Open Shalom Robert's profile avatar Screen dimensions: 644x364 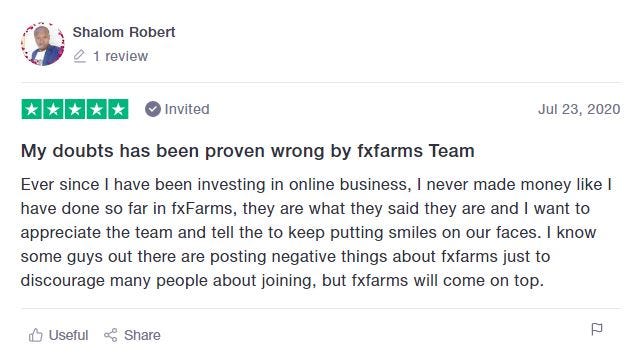[x=43, y=44]
